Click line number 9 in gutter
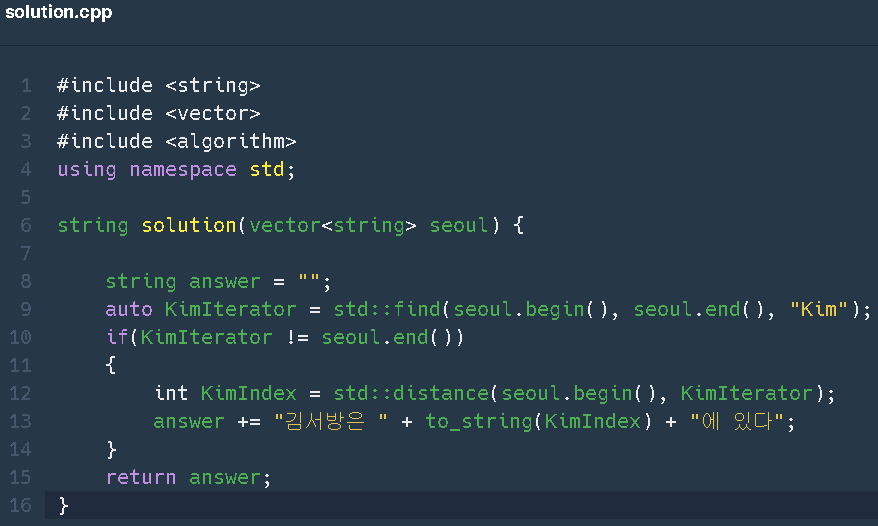The height and width of the screenshot is (526, 878). pyautogui.click(x=26, y=309)
